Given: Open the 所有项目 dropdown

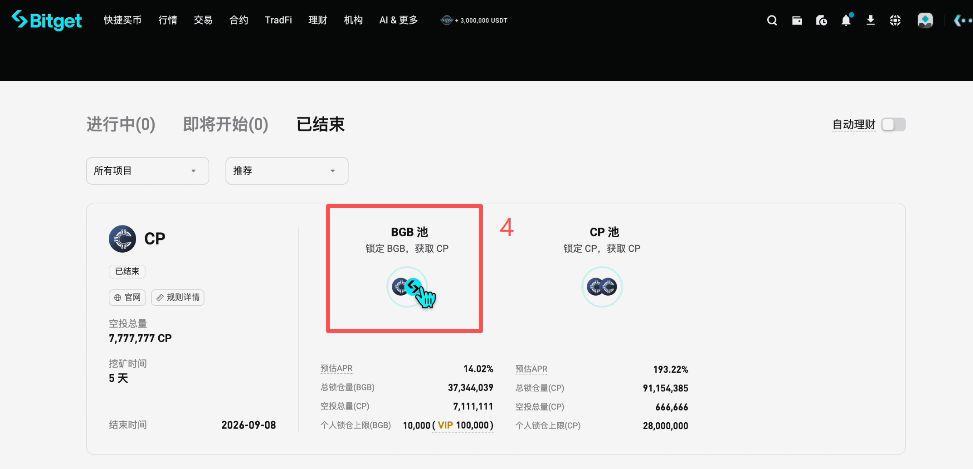Looking at the screenshot, I should (x=147, y=171).
